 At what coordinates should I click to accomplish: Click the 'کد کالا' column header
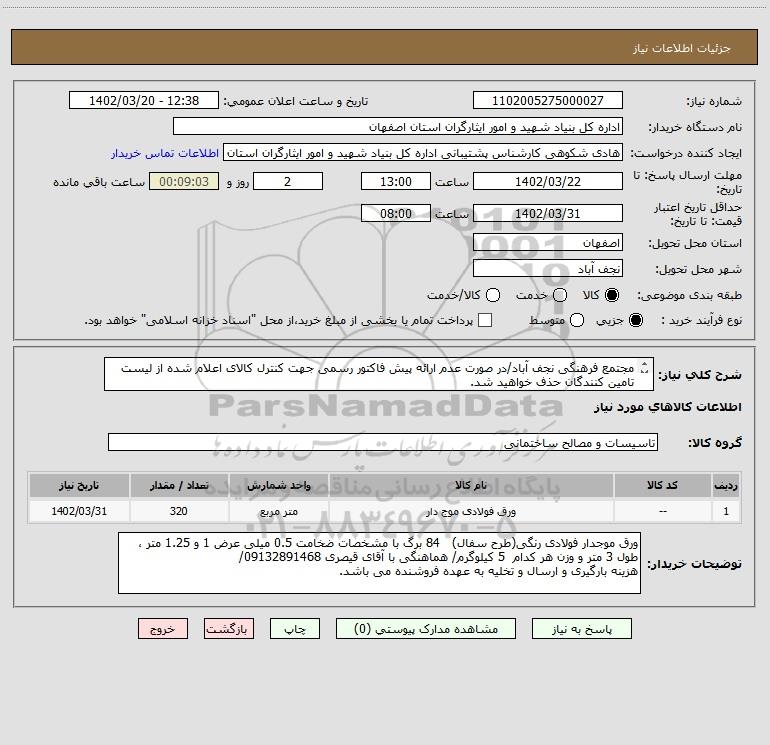coord(662,486)
